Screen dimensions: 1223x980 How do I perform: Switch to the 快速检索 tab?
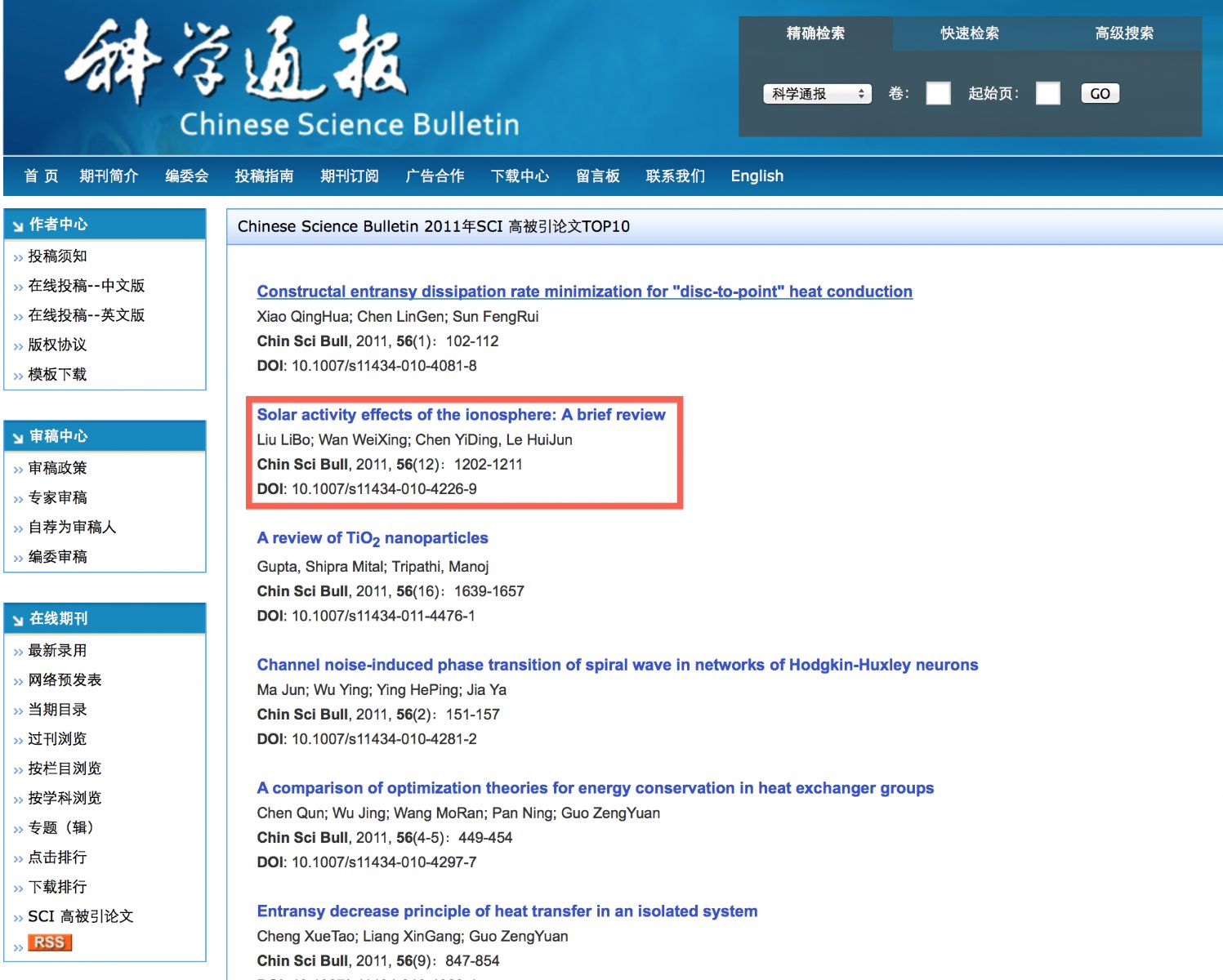pos(970,33)
